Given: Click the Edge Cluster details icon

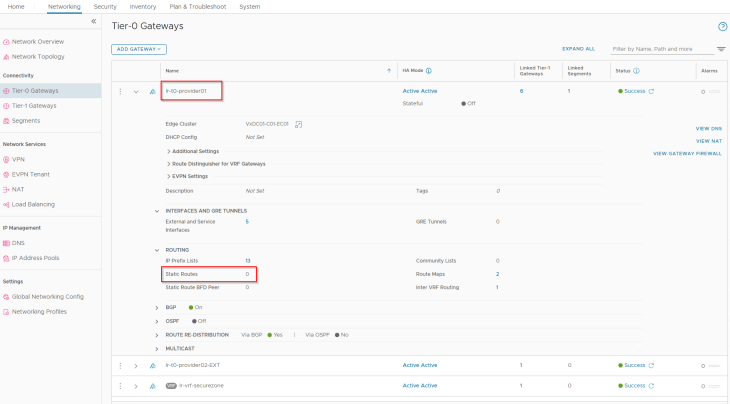Looking at the screenshot, I should tap(299, 124).
